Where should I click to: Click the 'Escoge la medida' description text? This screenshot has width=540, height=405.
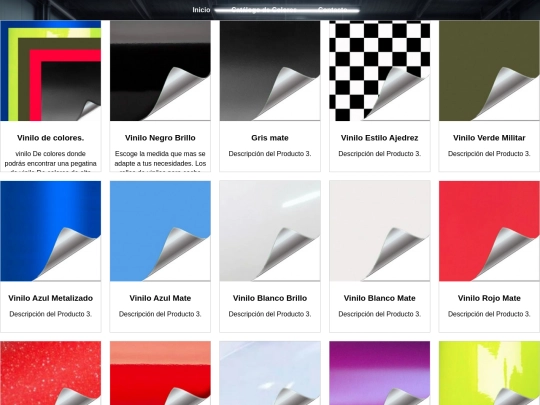(x=160, y=161)
